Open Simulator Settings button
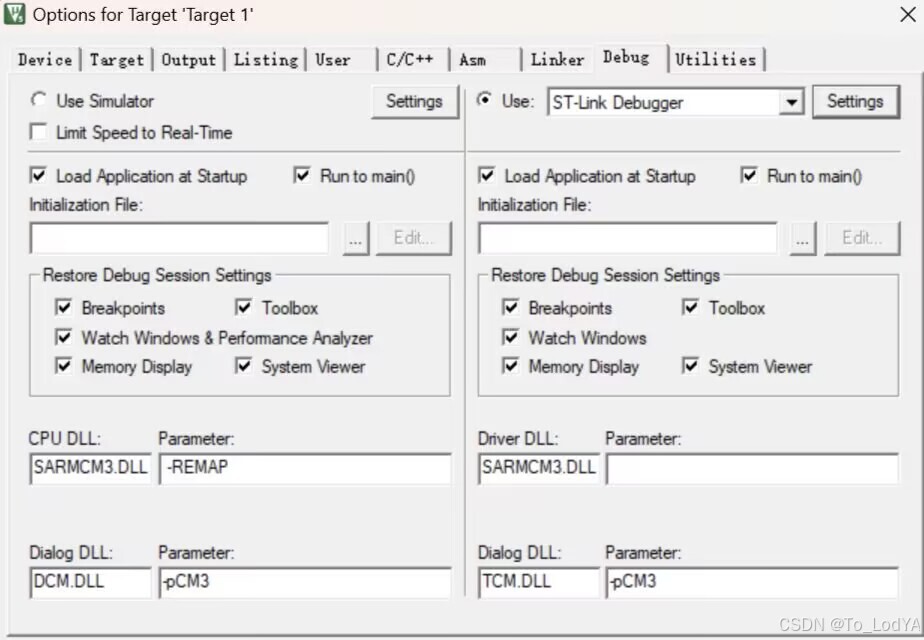 [414, 102]
